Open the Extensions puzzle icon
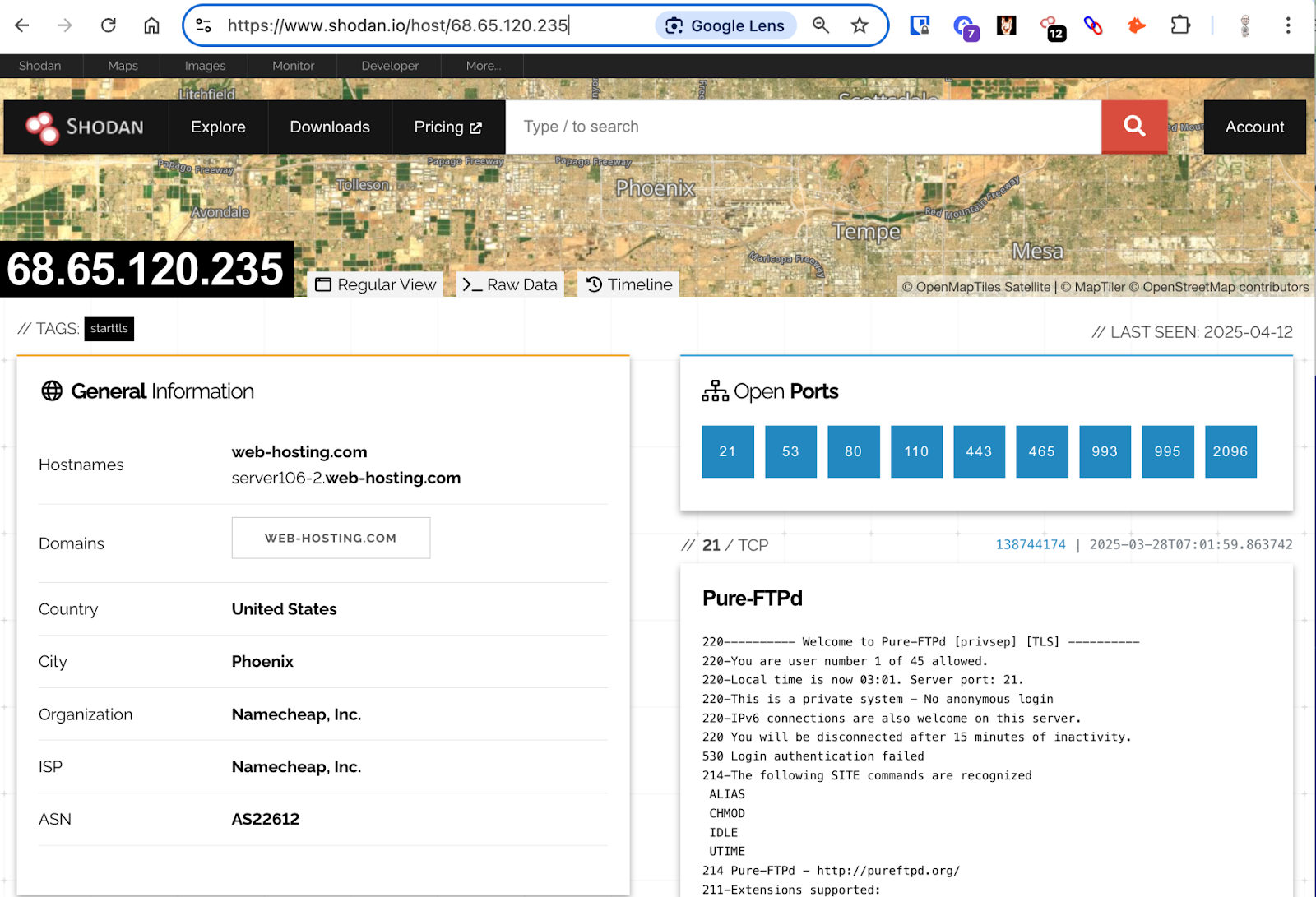 1180,25
